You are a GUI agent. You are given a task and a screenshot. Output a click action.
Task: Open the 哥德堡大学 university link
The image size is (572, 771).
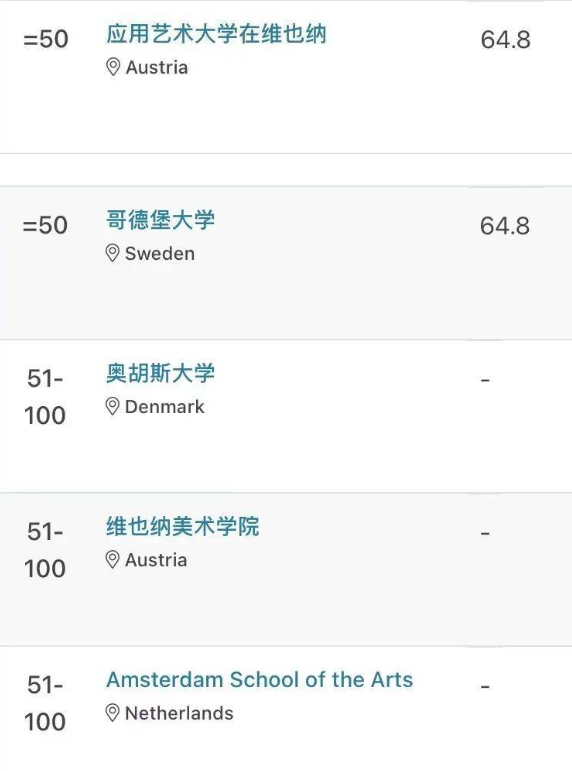coord(161,220)
